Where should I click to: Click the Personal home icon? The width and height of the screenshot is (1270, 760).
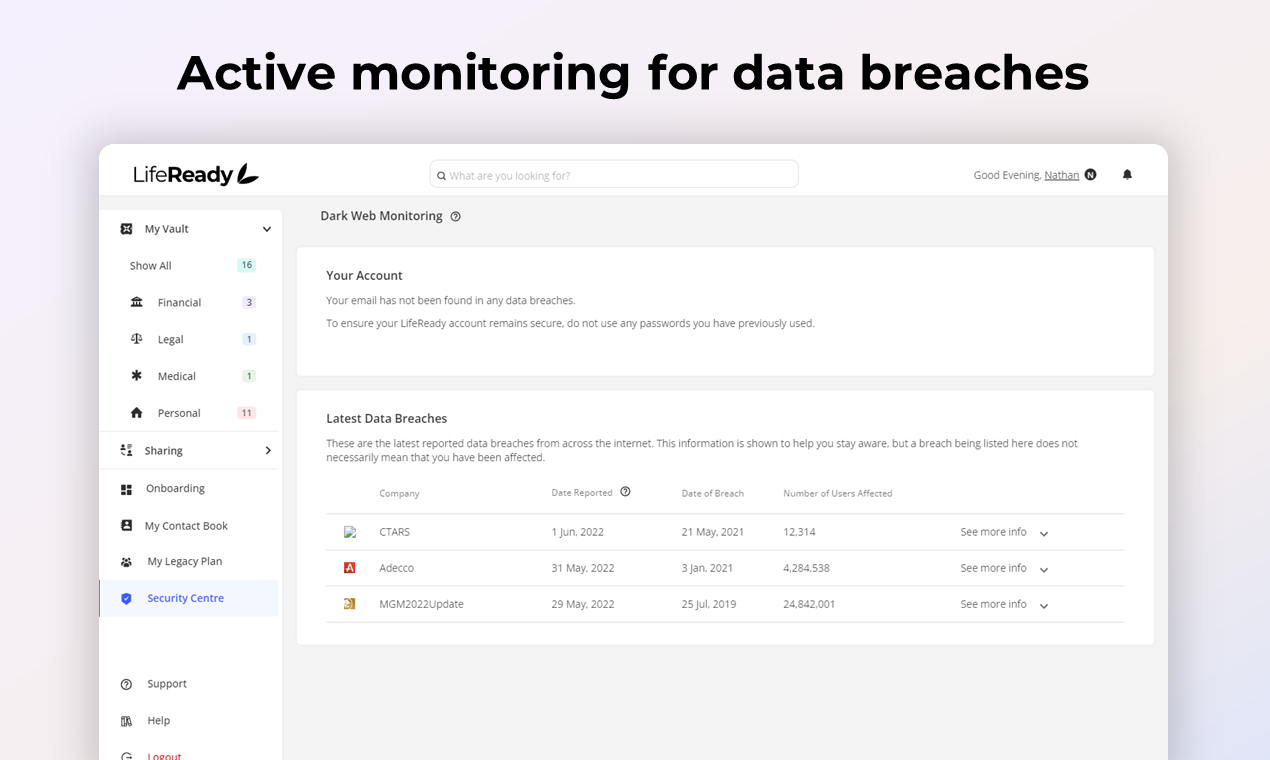[137, 413]
